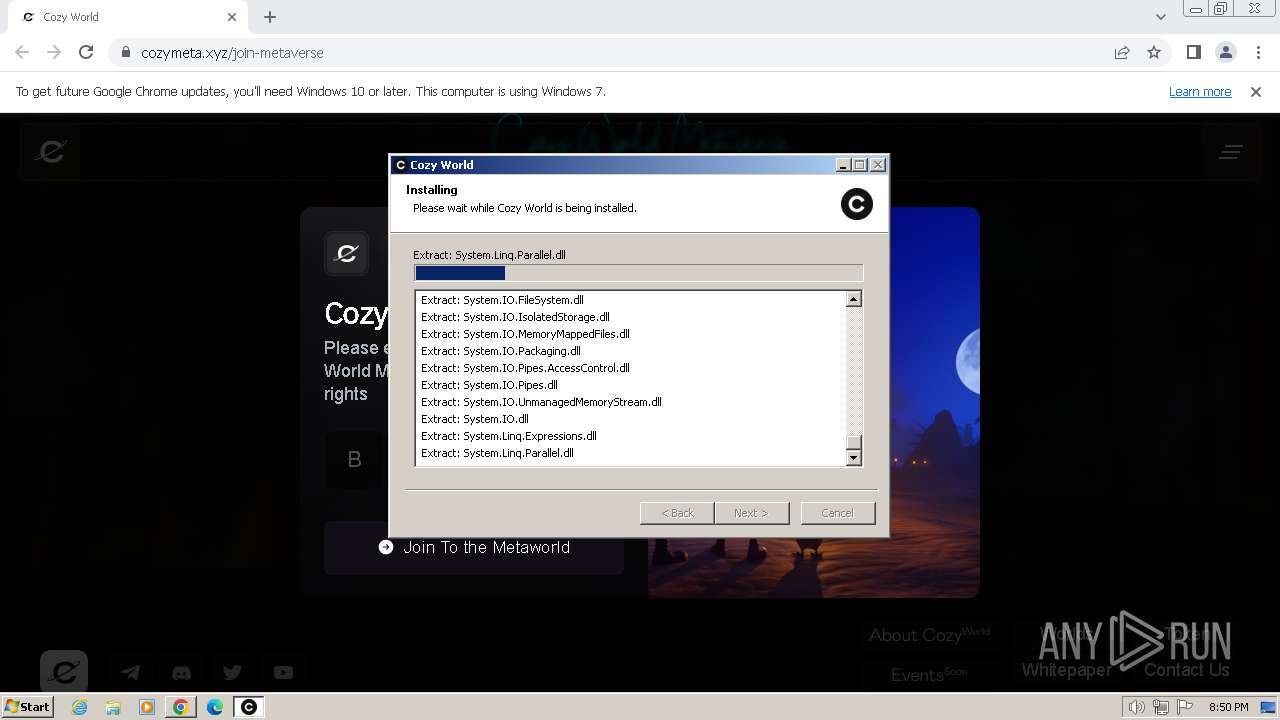Click the browser back arrow
This screenshot has width=1280, height=720.
[22, 52]
